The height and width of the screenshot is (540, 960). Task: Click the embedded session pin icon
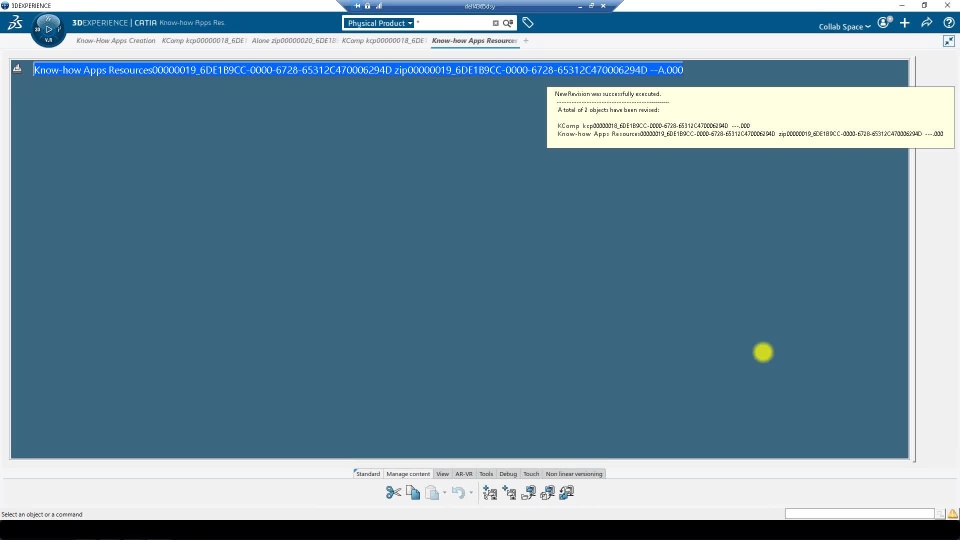click(358, 6)
